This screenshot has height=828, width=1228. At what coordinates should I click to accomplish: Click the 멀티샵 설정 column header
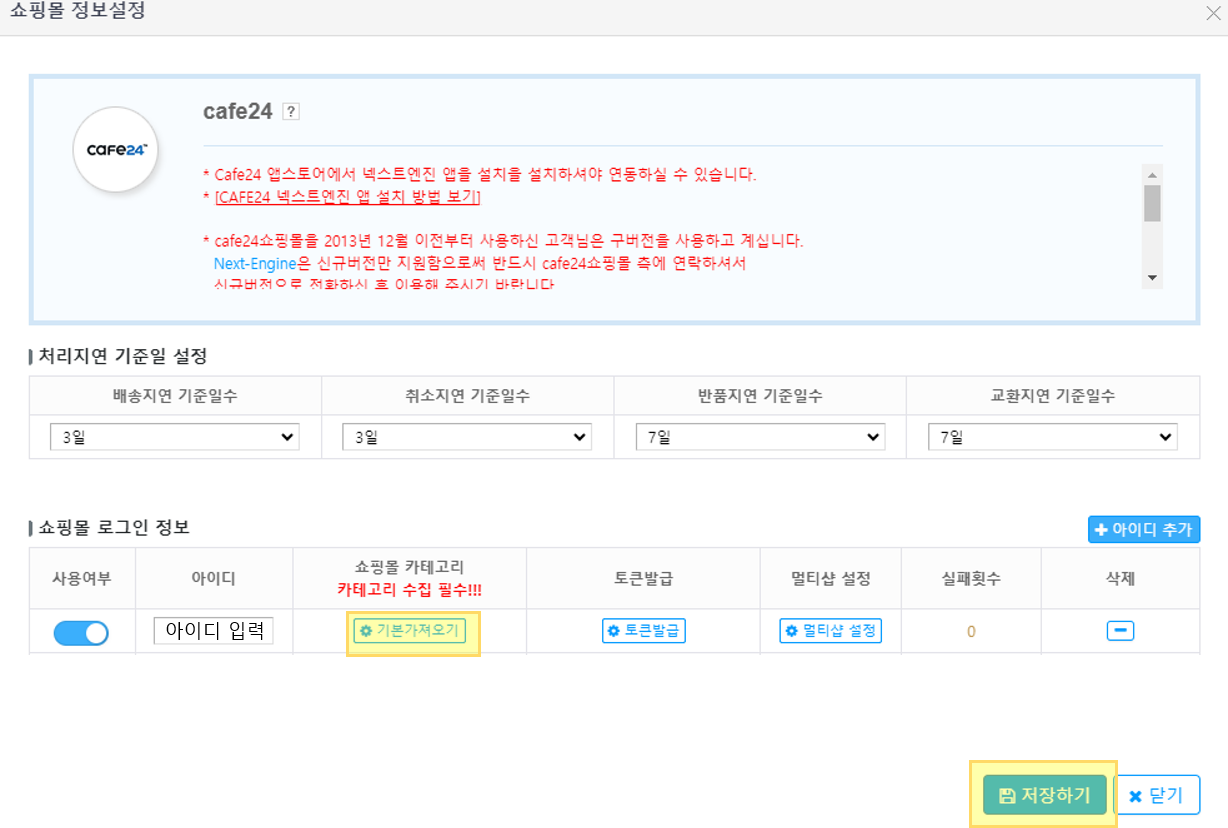point(831,578)
